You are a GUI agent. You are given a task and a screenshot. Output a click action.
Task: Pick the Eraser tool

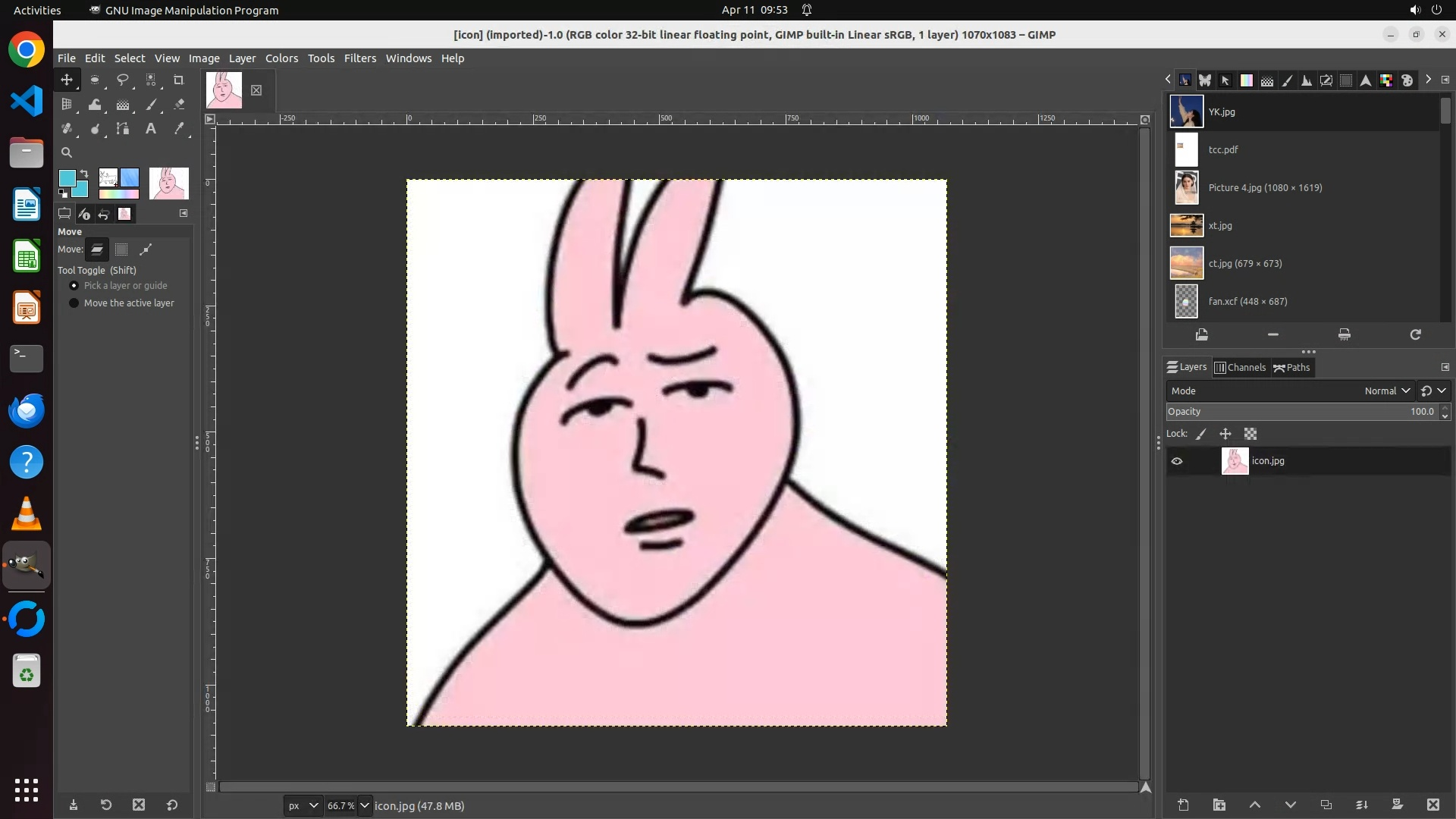tap(179, 105)
